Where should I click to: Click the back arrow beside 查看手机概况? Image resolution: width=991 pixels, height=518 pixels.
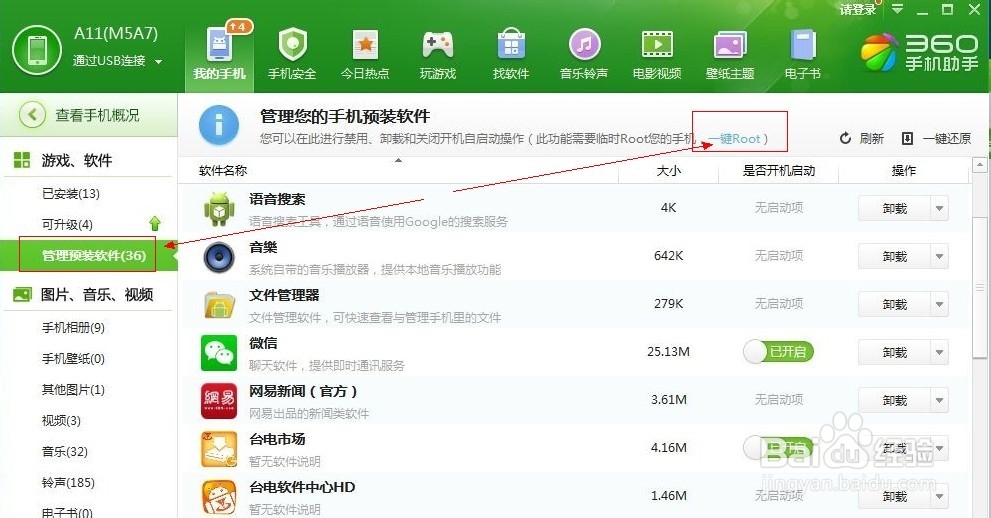click(32, 115)
